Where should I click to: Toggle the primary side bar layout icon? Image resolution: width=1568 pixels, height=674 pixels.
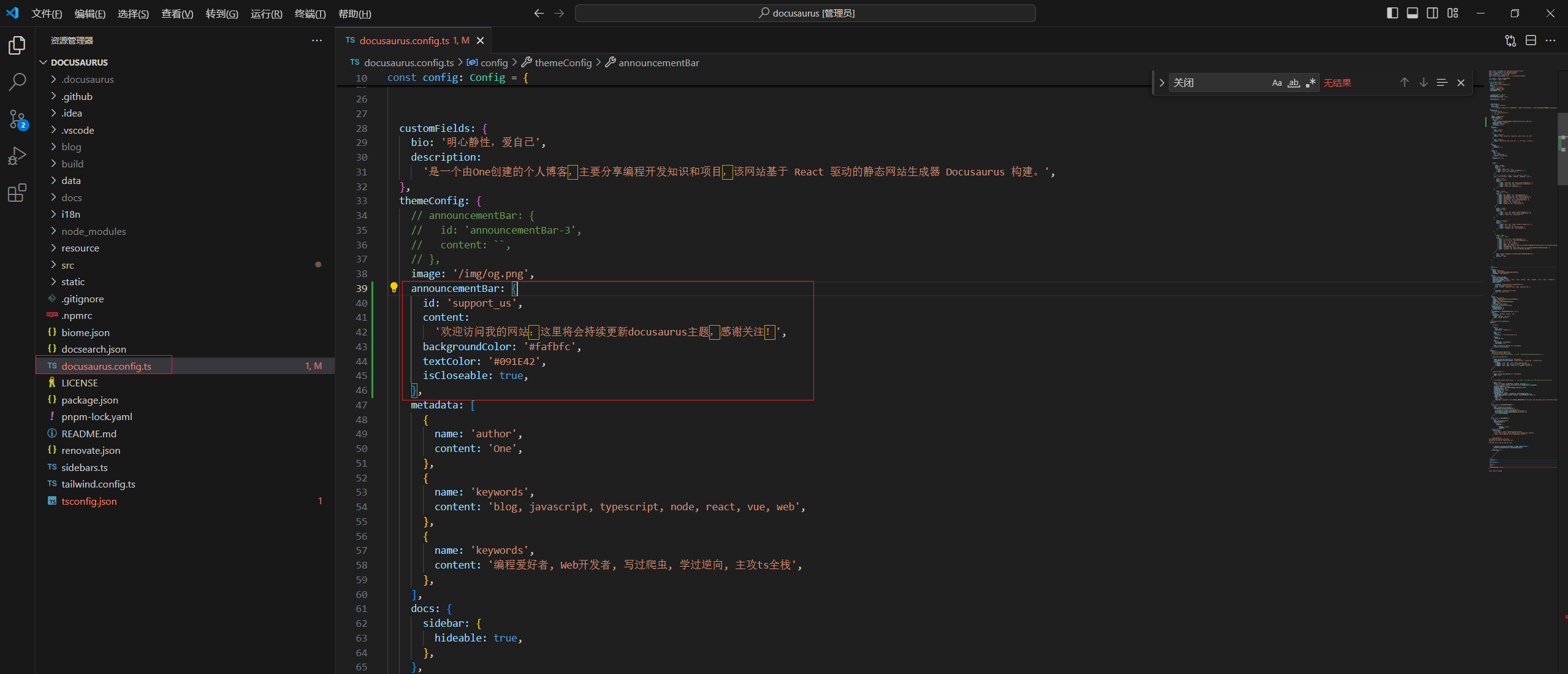click(x=1392, y=13)
